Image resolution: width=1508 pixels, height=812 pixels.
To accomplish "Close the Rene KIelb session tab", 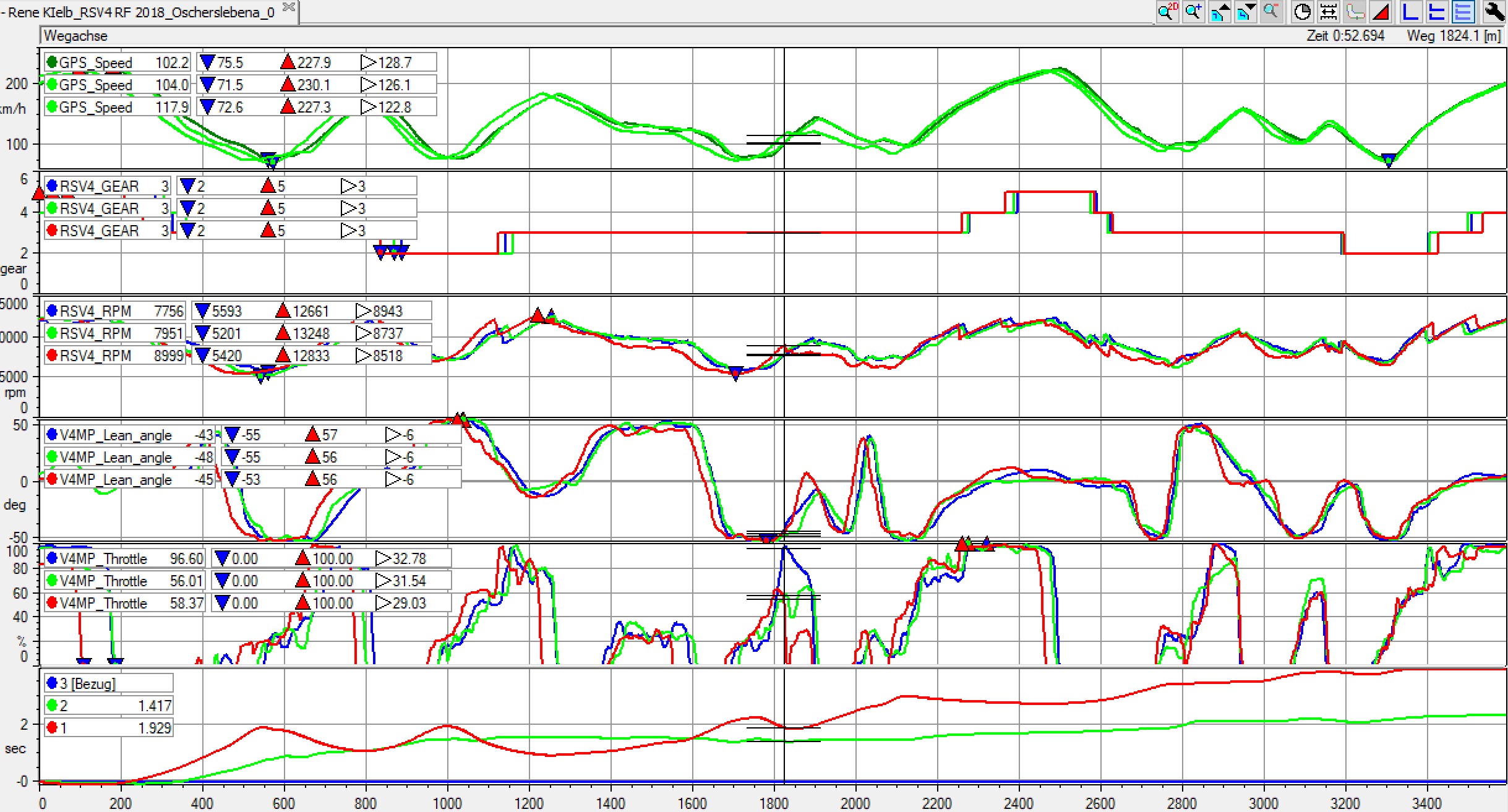I will click(288, 7).
